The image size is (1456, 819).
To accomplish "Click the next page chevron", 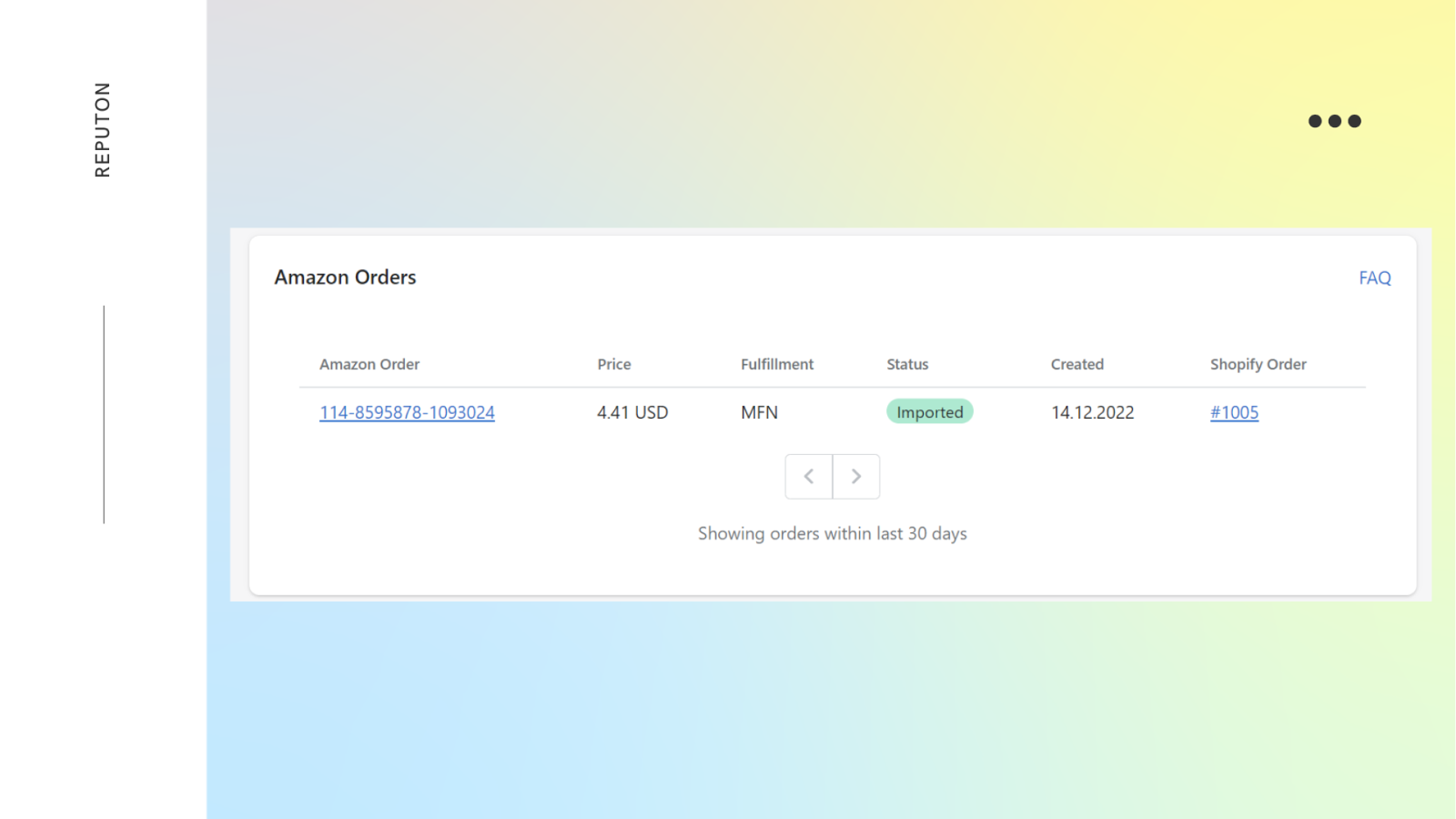I will 855,476.
